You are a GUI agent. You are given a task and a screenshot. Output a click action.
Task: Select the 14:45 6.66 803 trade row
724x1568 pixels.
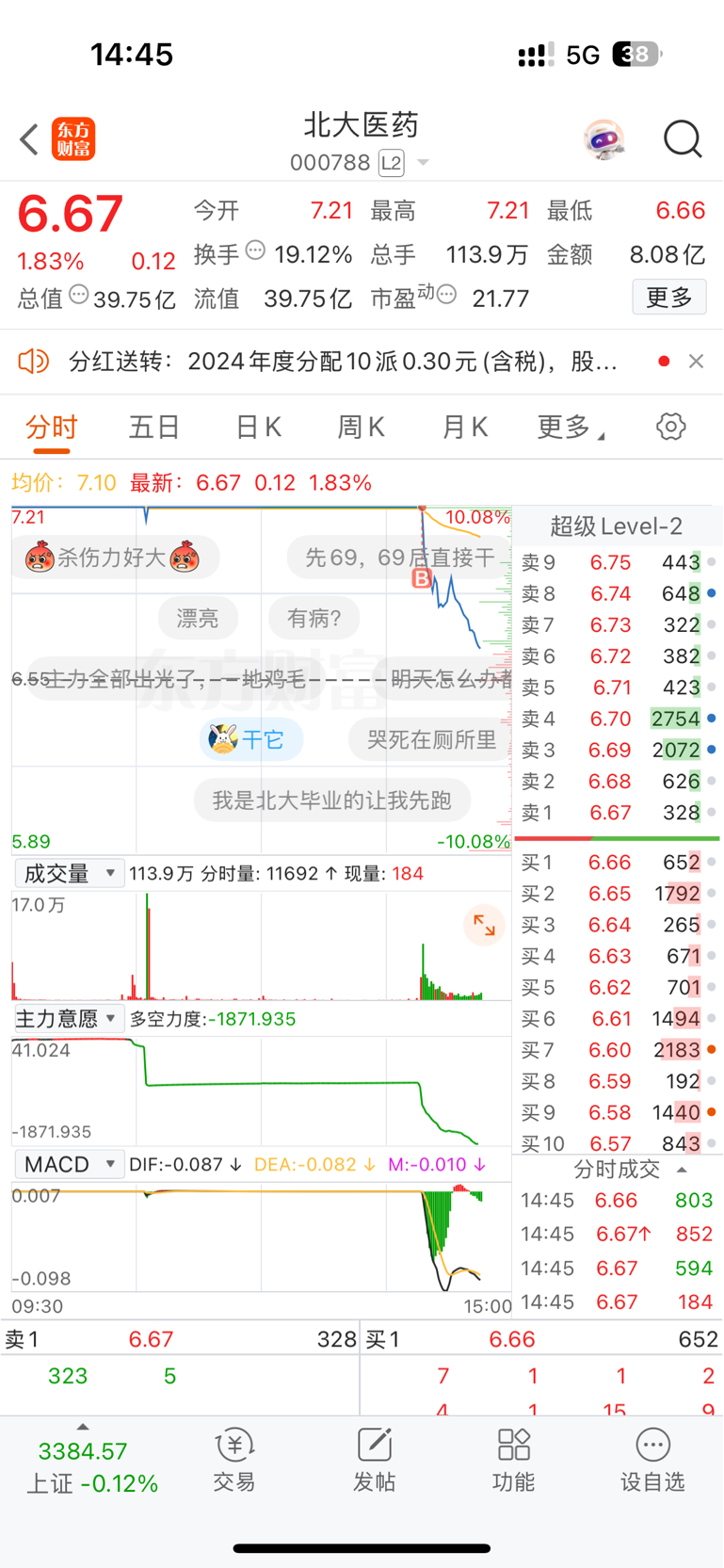(618, 1200)
